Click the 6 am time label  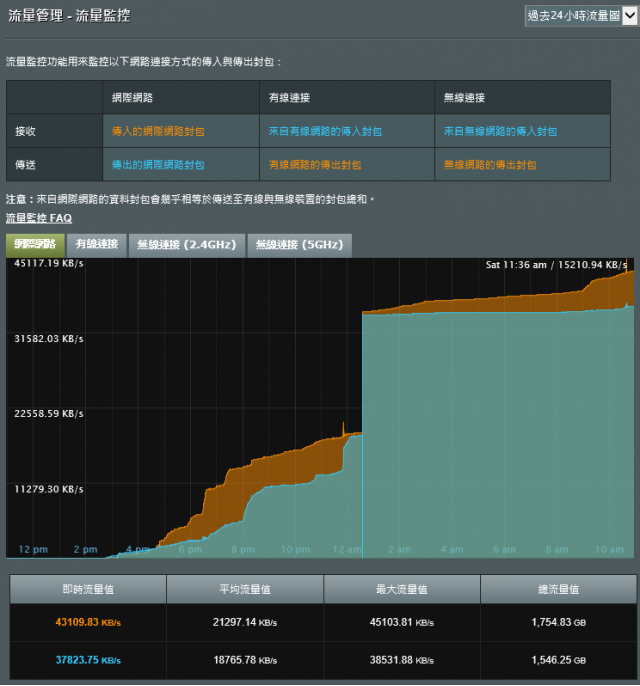pos(504,550)
